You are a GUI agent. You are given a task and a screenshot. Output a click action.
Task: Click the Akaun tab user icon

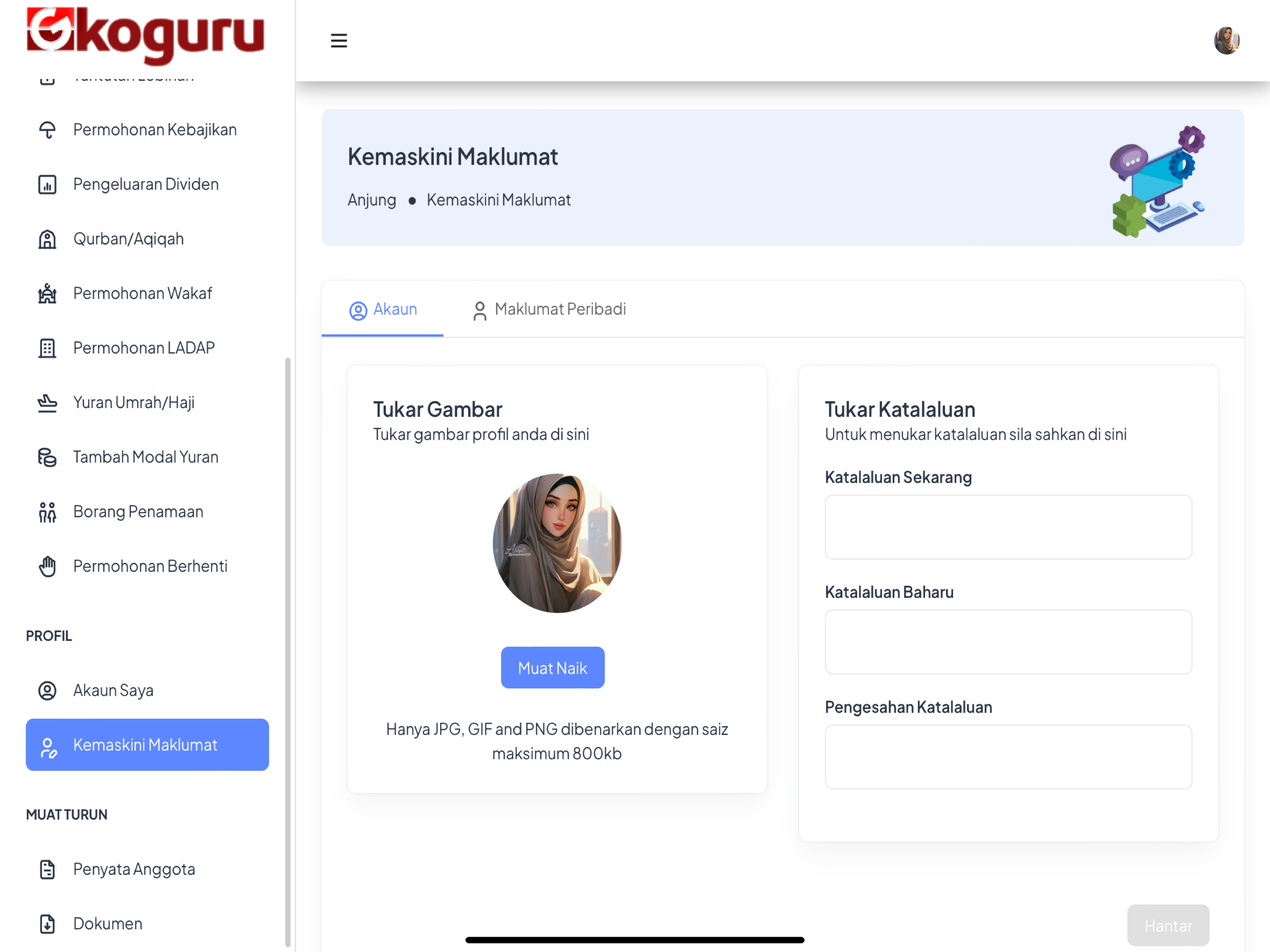tap(358, 311)
